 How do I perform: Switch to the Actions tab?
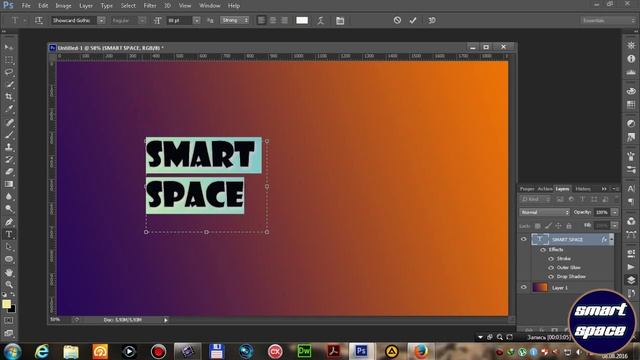[545, 189]
